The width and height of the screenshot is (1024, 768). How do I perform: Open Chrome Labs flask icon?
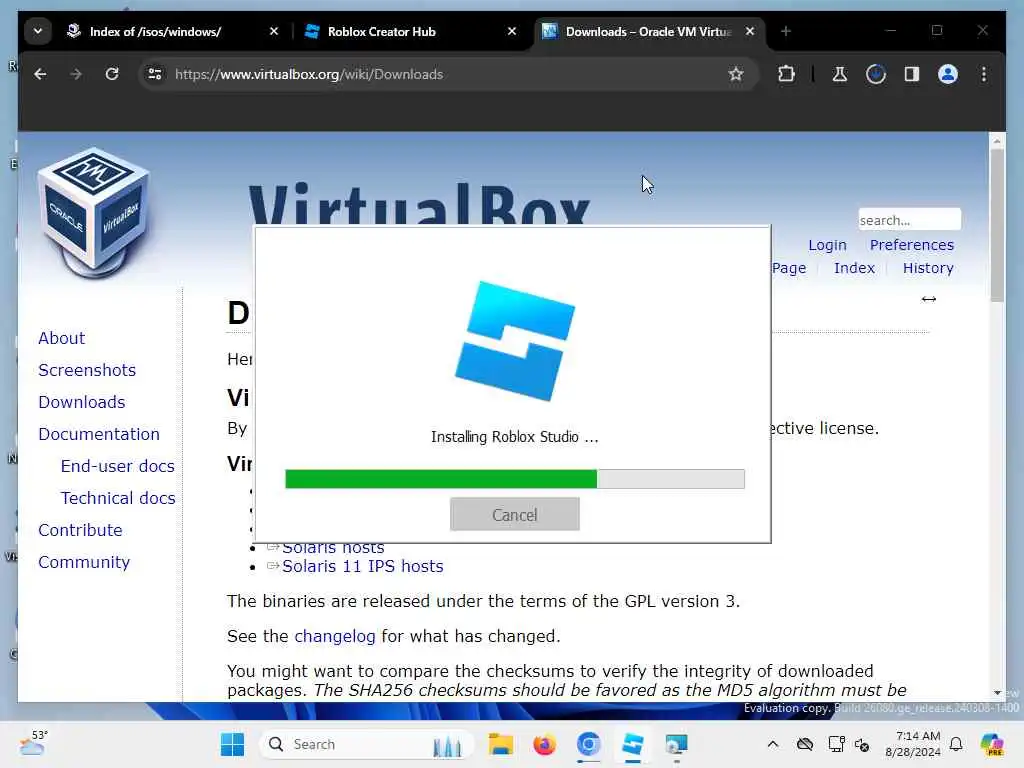click(840, 74)
